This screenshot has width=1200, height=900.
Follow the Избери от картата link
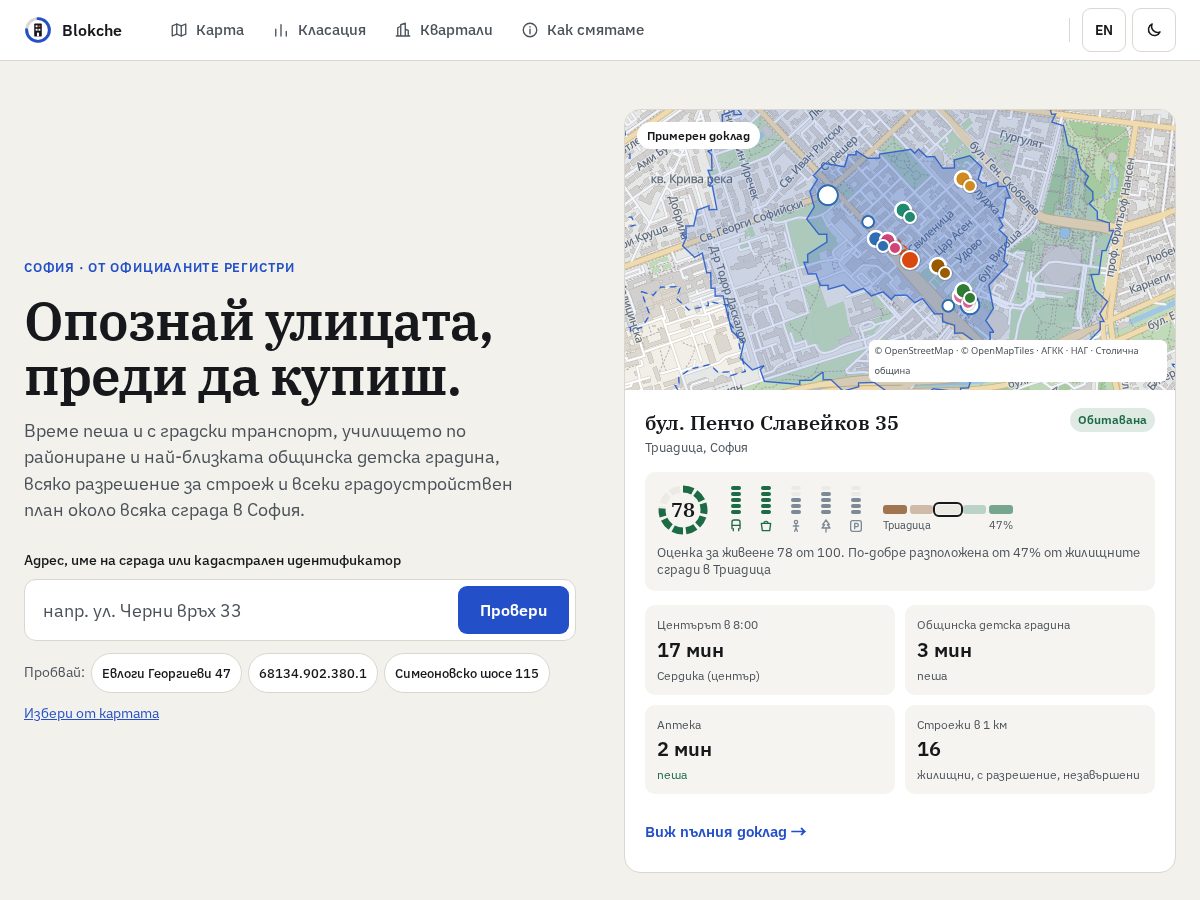coord(91,713)
